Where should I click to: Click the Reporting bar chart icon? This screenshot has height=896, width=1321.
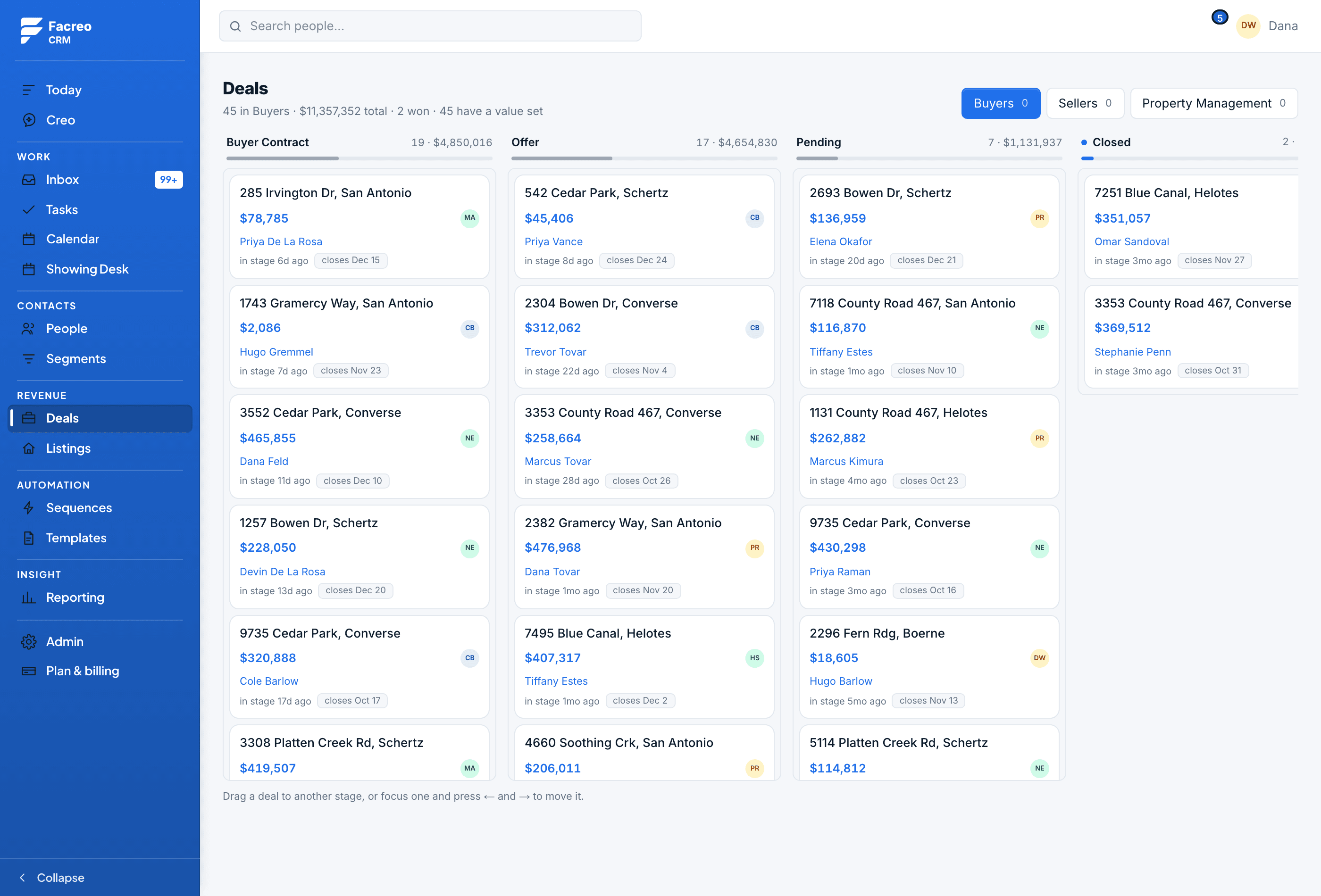tap(28, 597)
